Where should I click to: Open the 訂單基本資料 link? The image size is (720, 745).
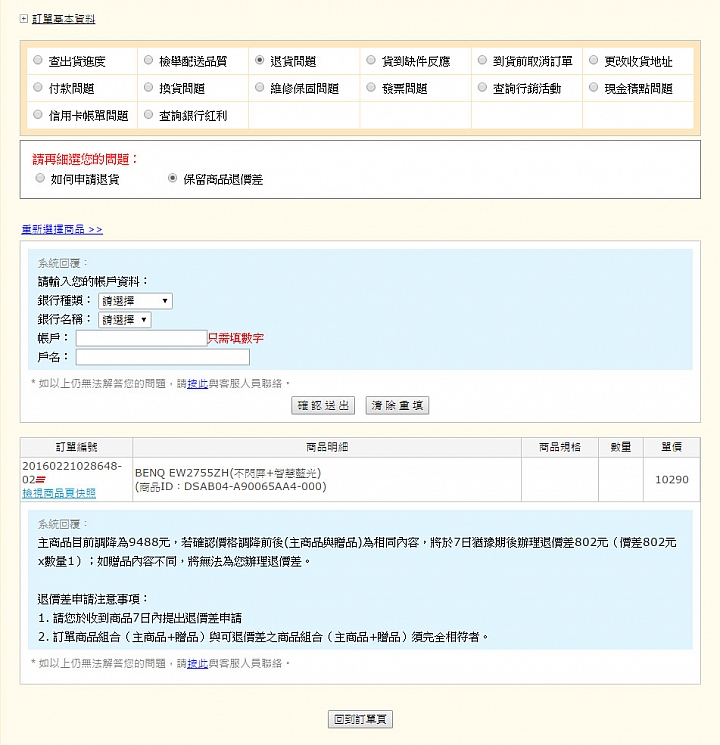pyautogui.click(x=64, y=19)
